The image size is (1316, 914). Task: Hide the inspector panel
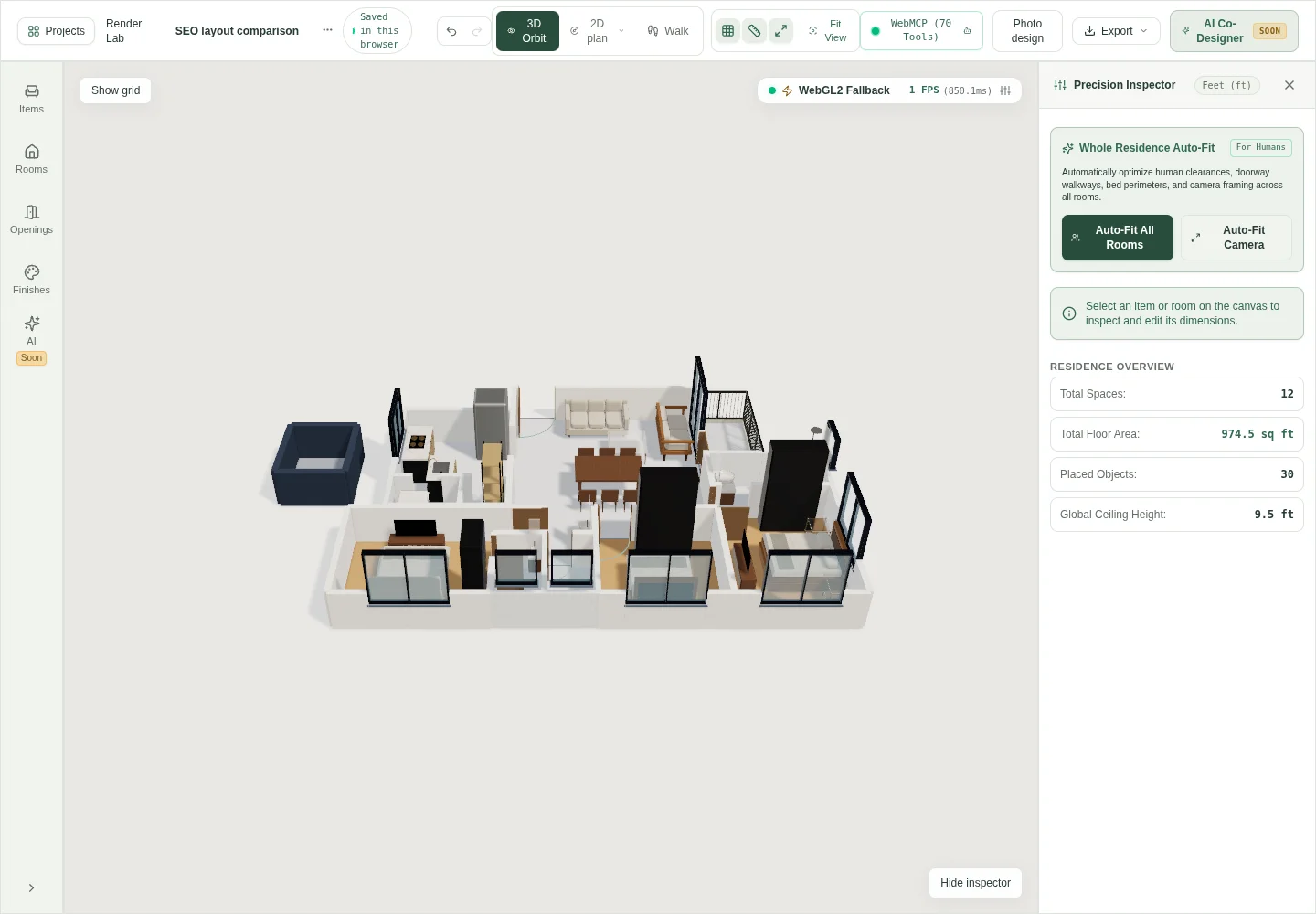975,883
